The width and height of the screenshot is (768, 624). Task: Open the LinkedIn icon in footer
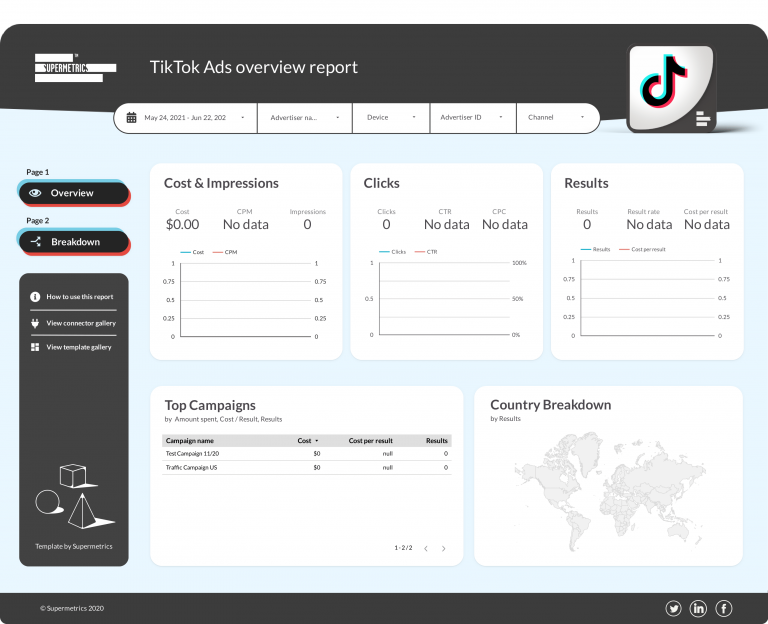(698, 608)
